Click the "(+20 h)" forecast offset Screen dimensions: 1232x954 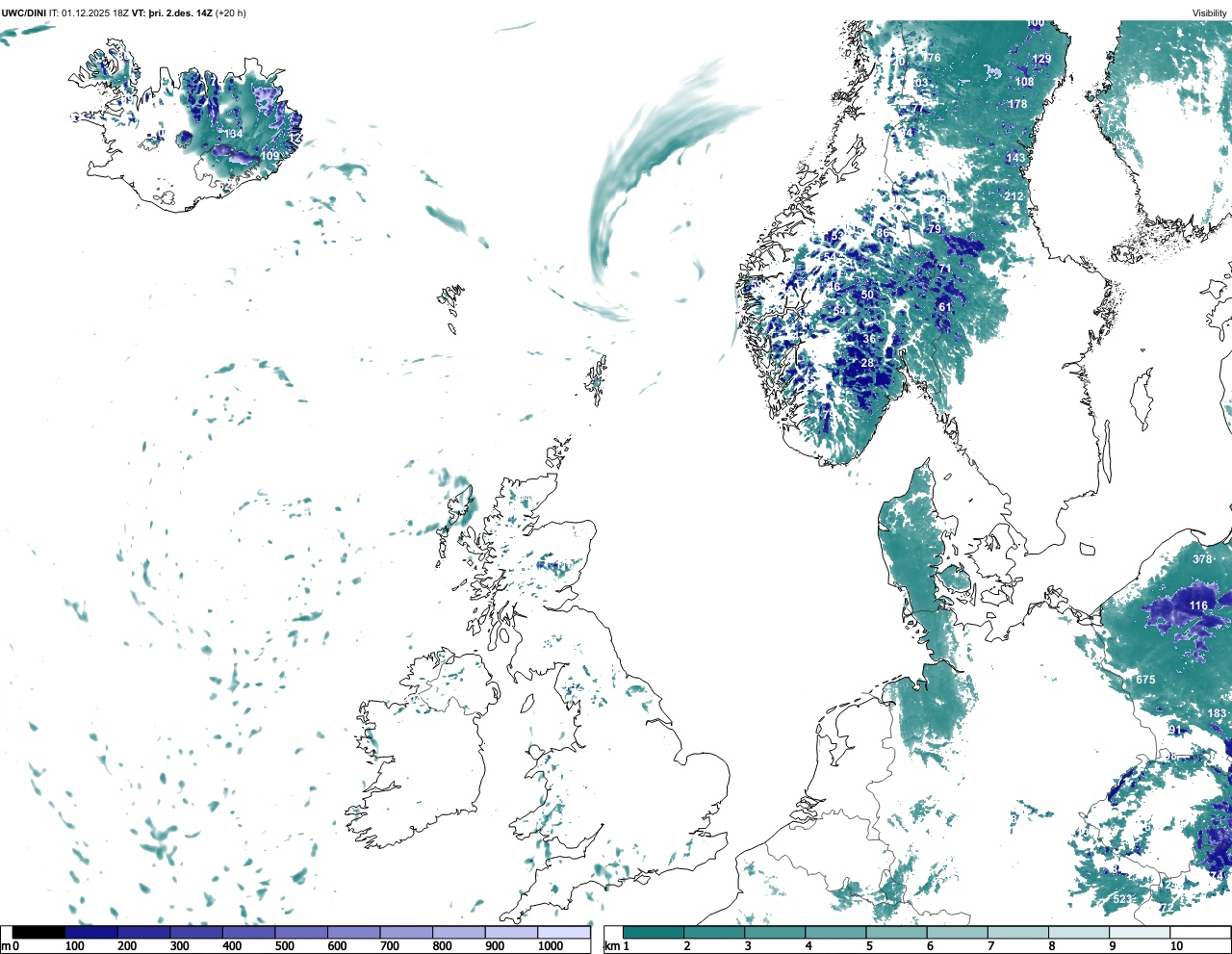point(230,13)
